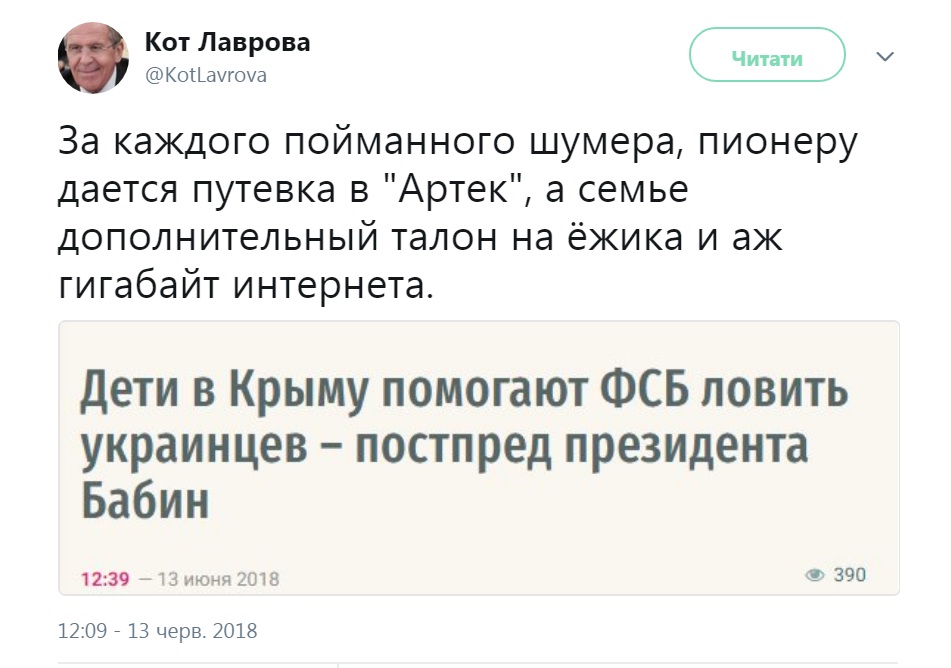951x668 pixels.
Task: Click the @KotLavrova handle
Action: coord(206,75)
